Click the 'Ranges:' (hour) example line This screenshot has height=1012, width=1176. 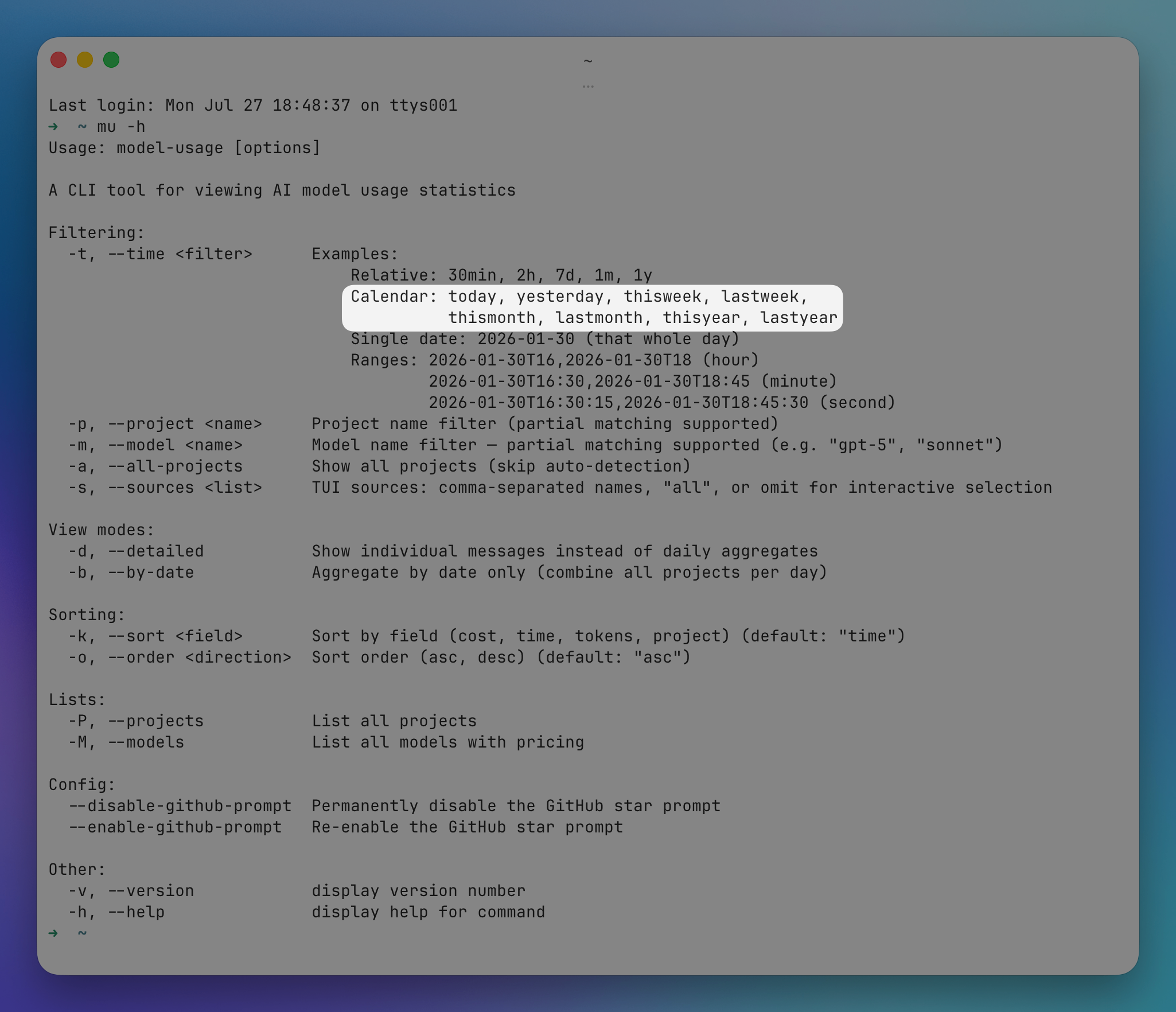[x=555, y=360]
